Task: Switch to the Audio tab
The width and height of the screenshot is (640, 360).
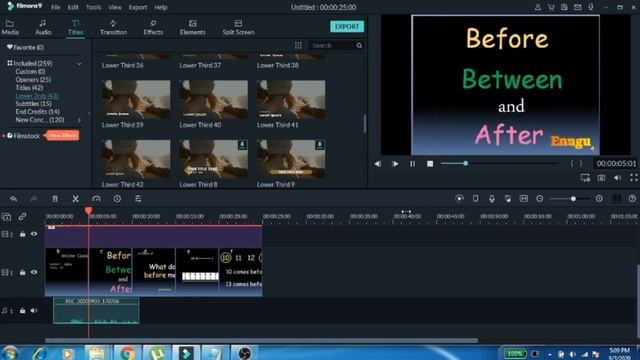Action: click(43, 27)
